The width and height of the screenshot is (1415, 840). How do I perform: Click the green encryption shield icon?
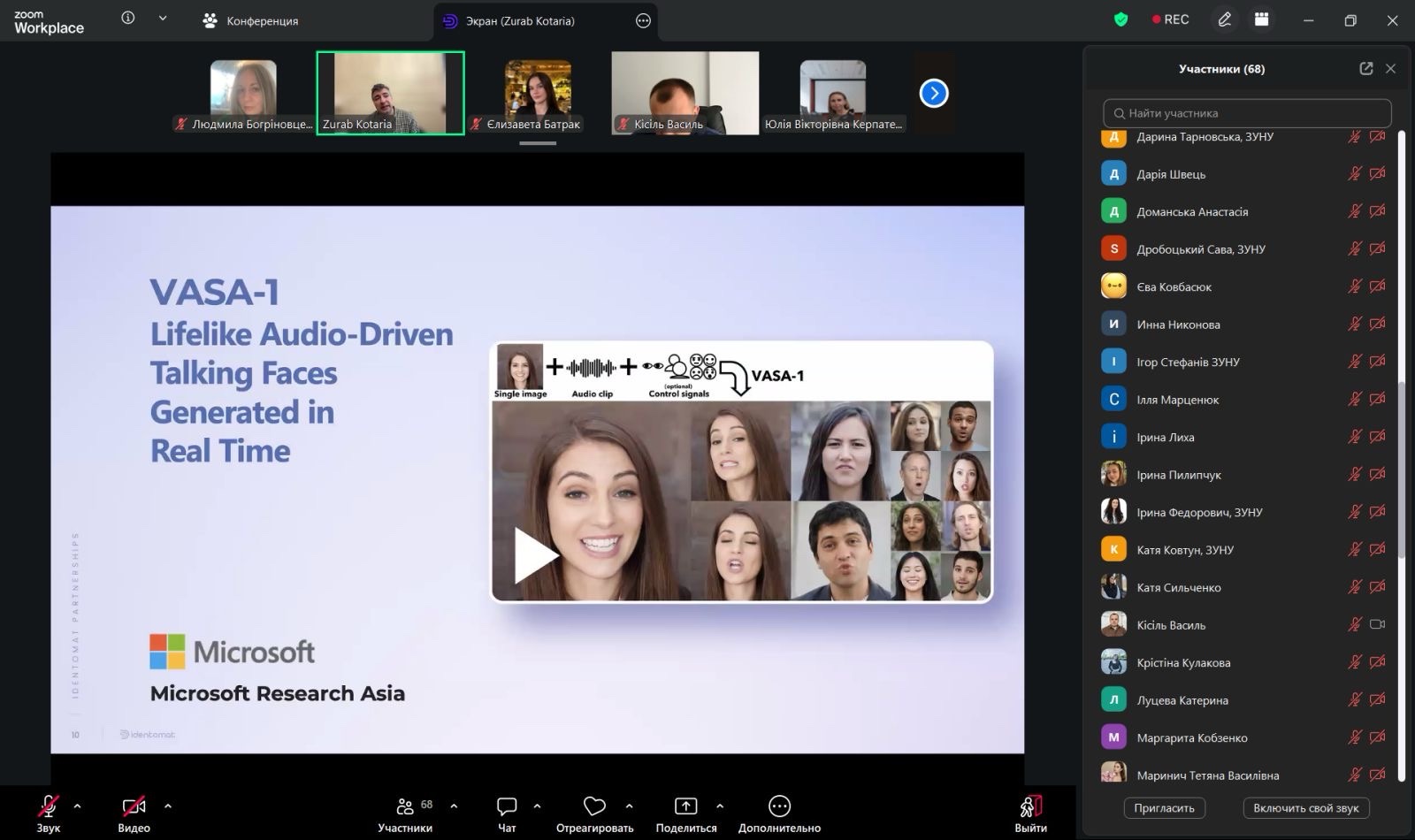1121,19
